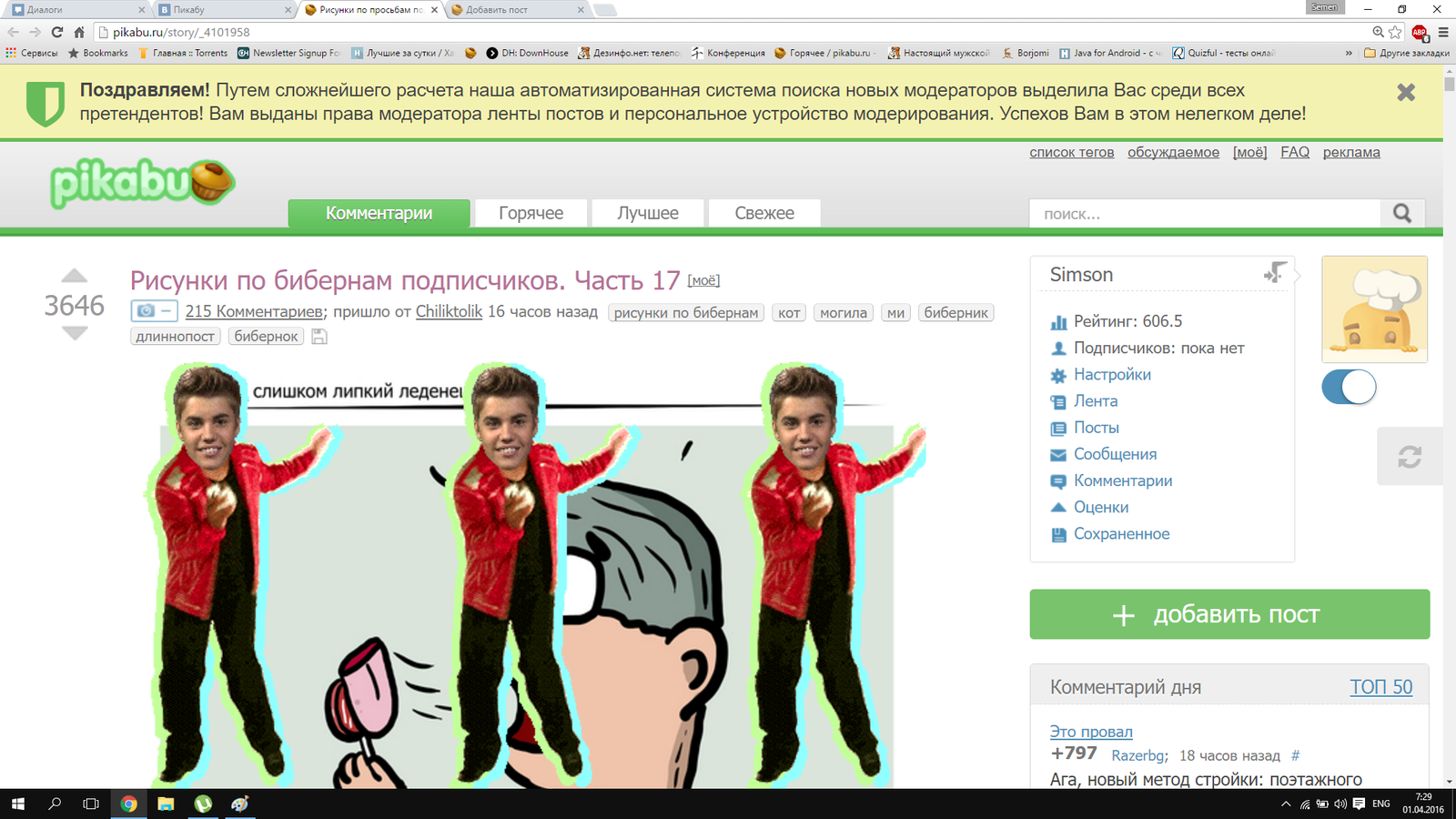This screenshot has width=1456, height=819.
Task: Open the Это провал link
Action: (1091, 731)
